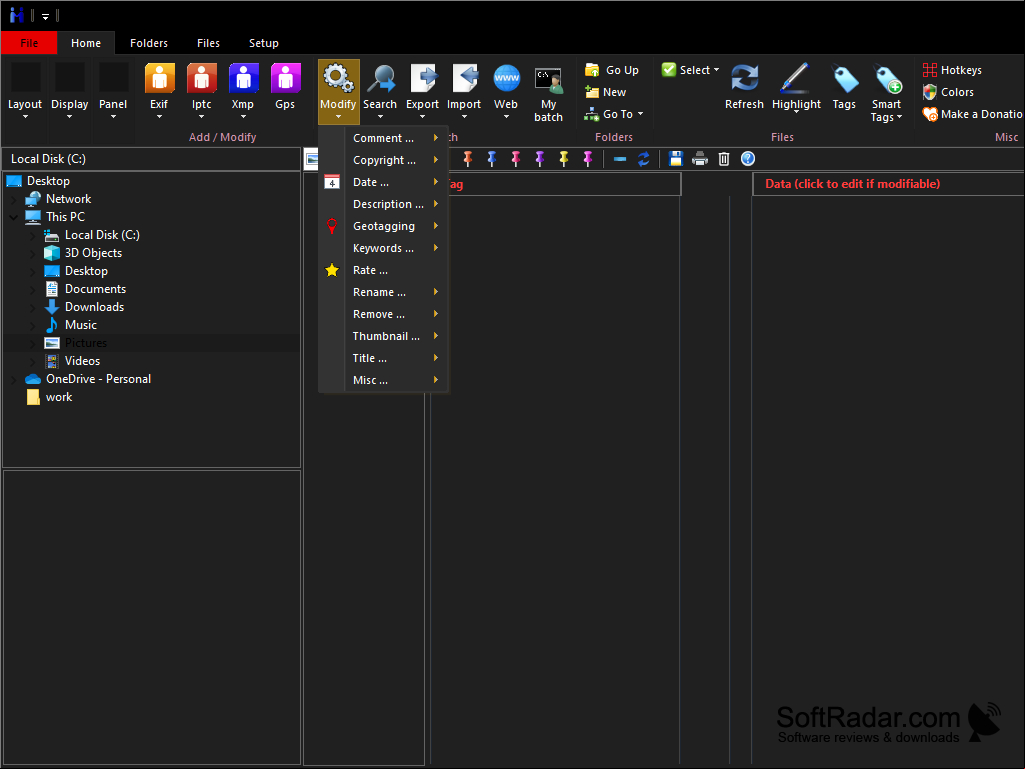
Task: Open the Keywords submenu
Action: coord(384,248)
